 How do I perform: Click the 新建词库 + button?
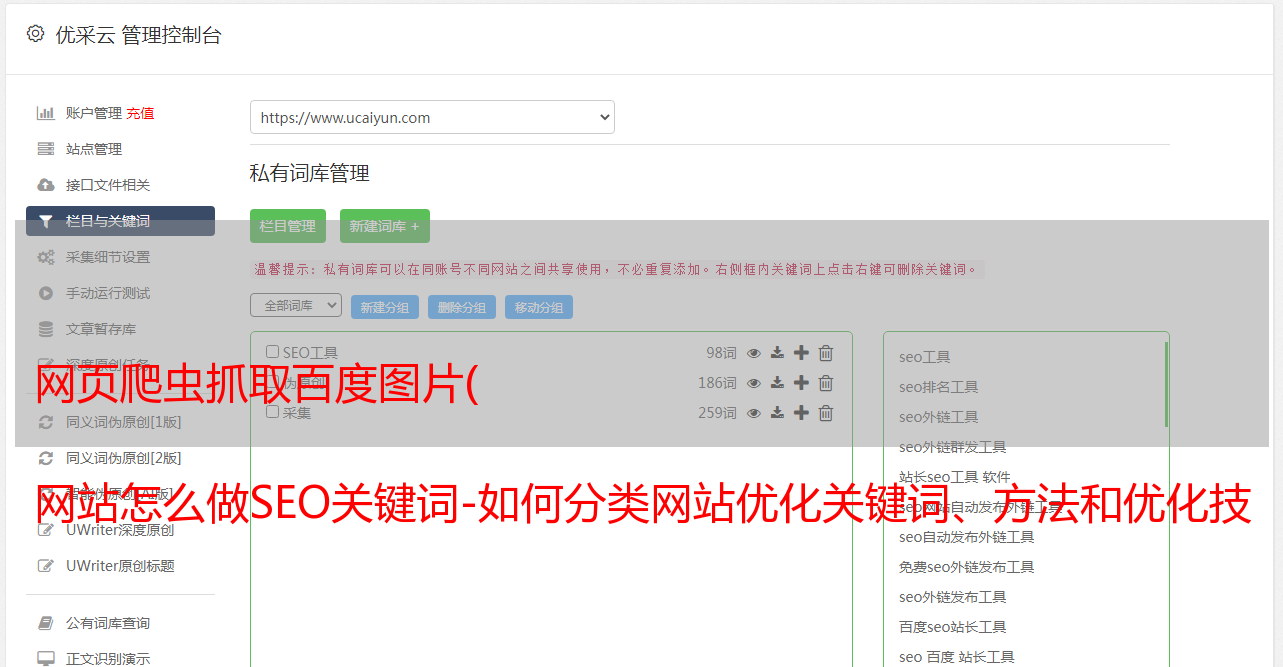pyautogui.click(x=385, y=226)
